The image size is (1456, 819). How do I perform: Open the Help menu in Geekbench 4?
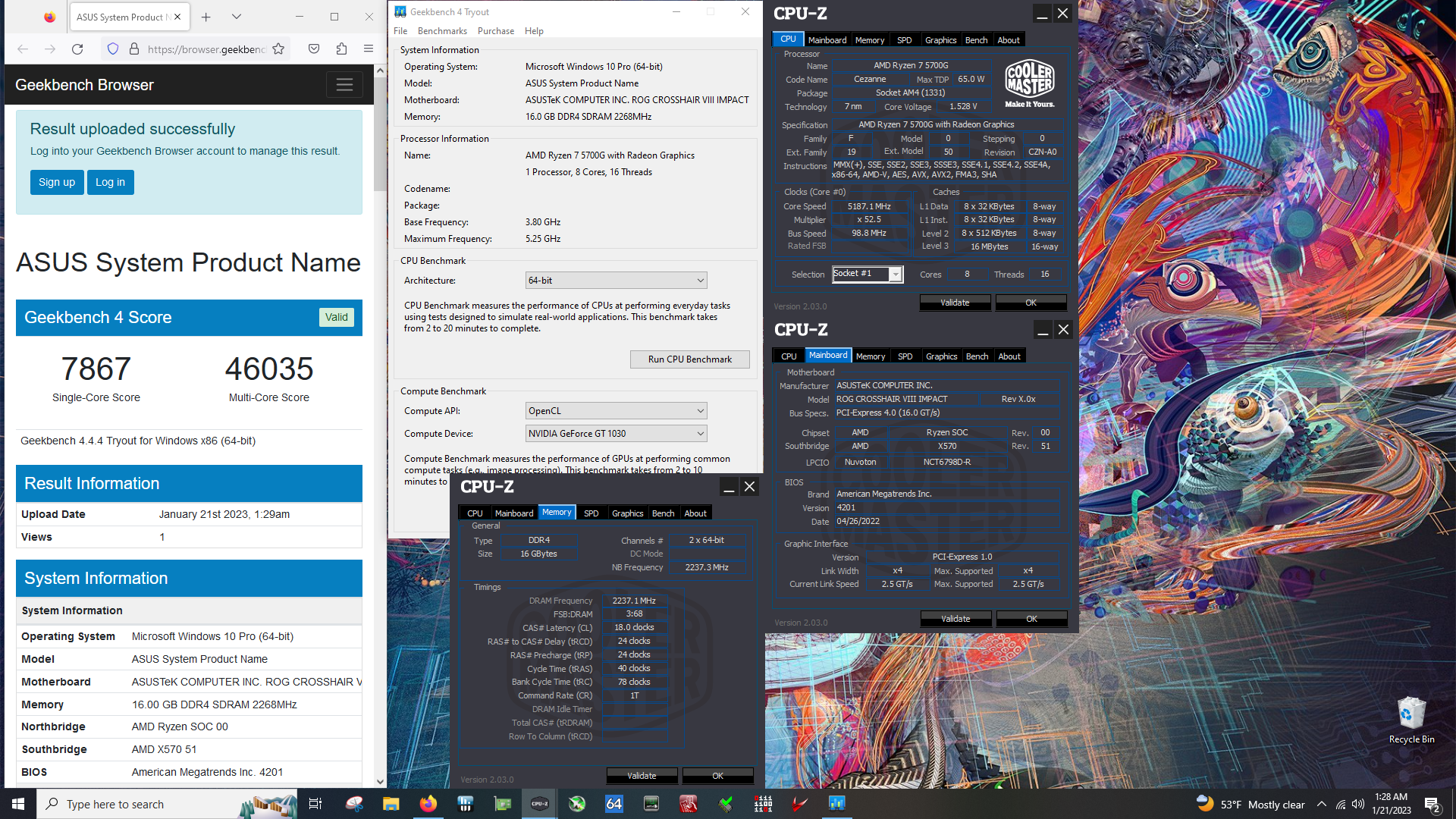point(534,31)
